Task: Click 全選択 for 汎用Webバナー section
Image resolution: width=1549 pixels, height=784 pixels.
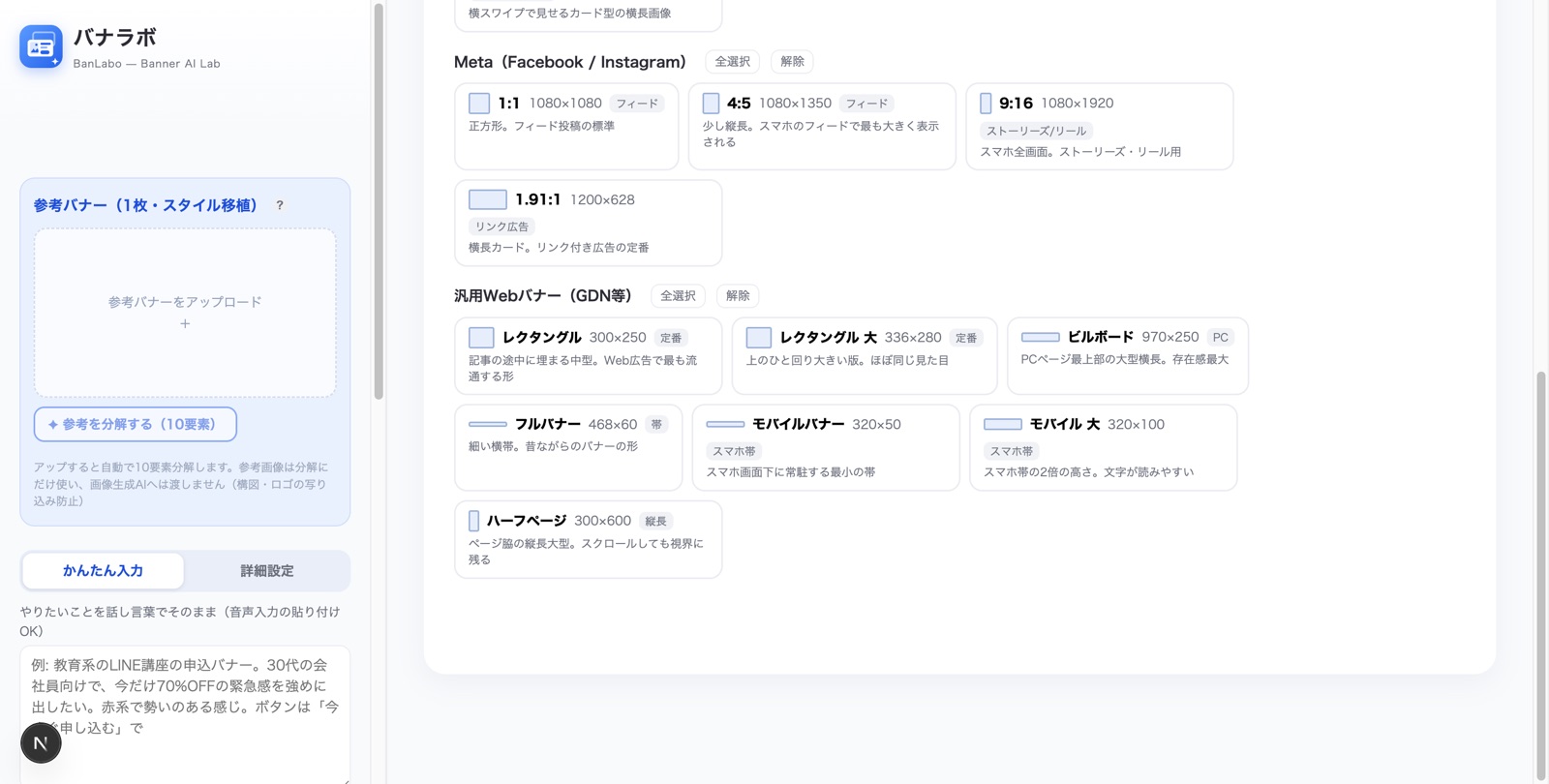Action: coord(678,296)
